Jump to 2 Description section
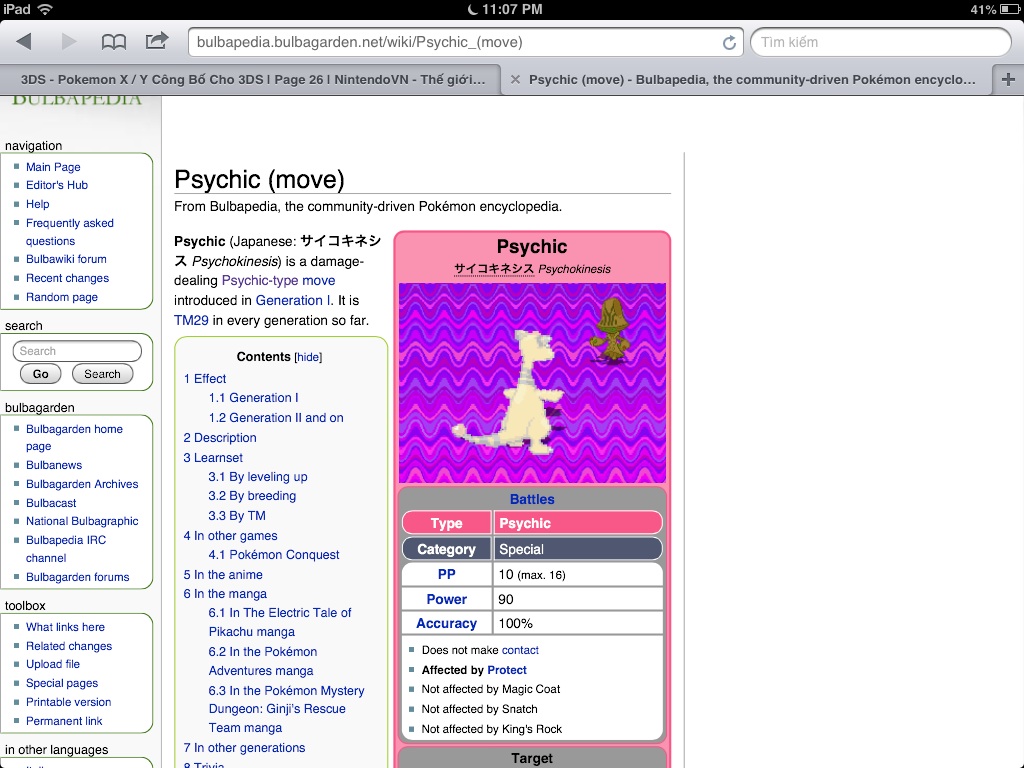 [219, 438]
